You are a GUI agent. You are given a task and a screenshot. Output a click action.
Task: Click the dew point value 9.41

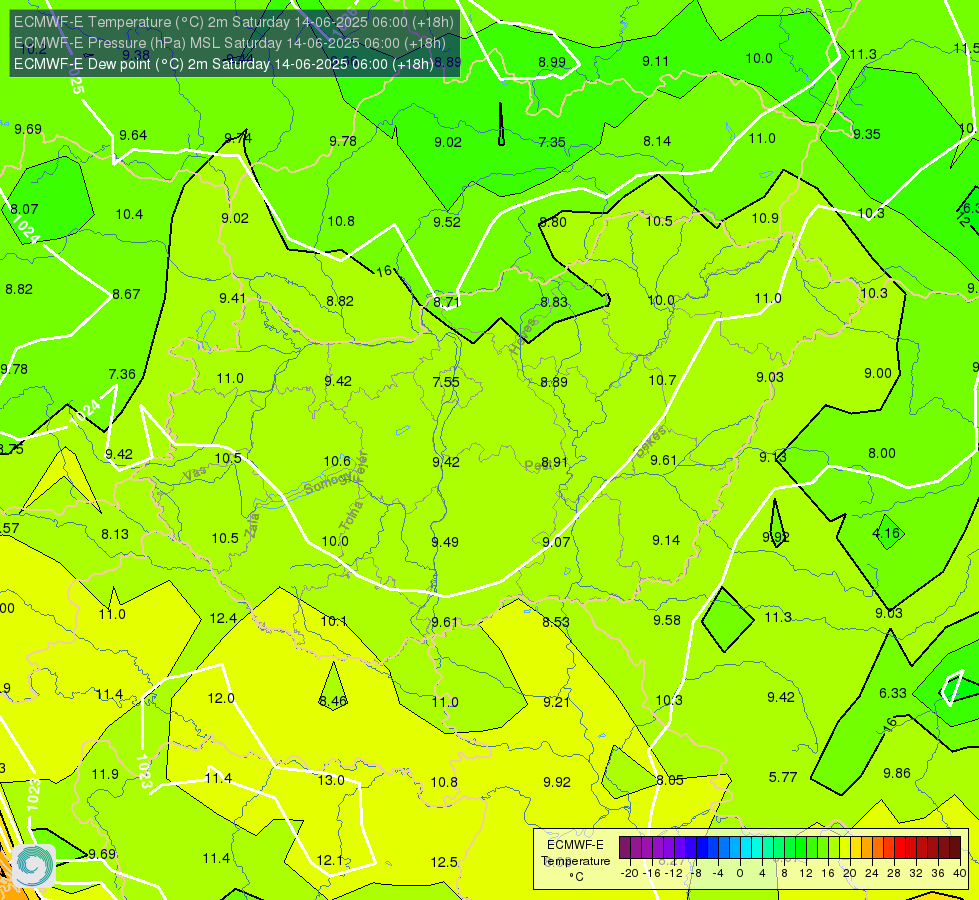232,299
